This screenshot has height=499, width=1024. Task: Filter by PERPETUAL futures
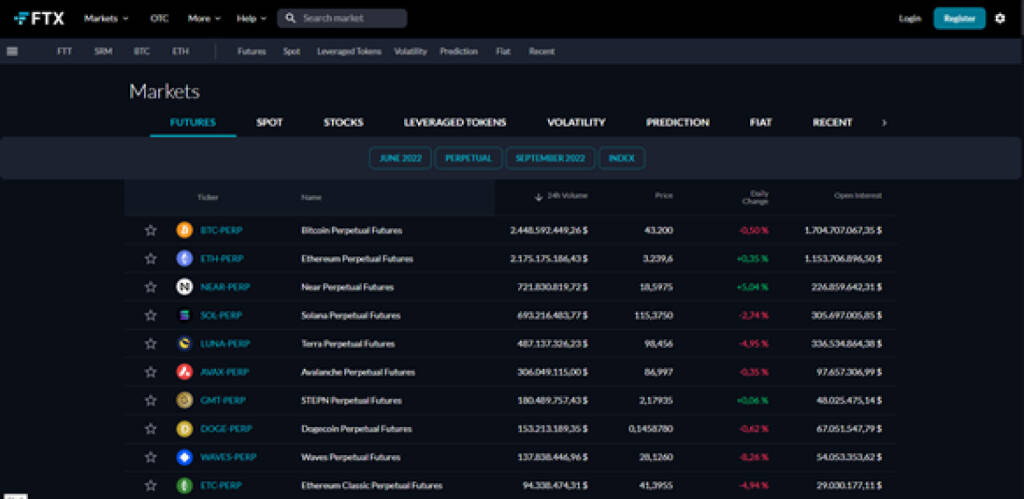click(x=468, y=158)
